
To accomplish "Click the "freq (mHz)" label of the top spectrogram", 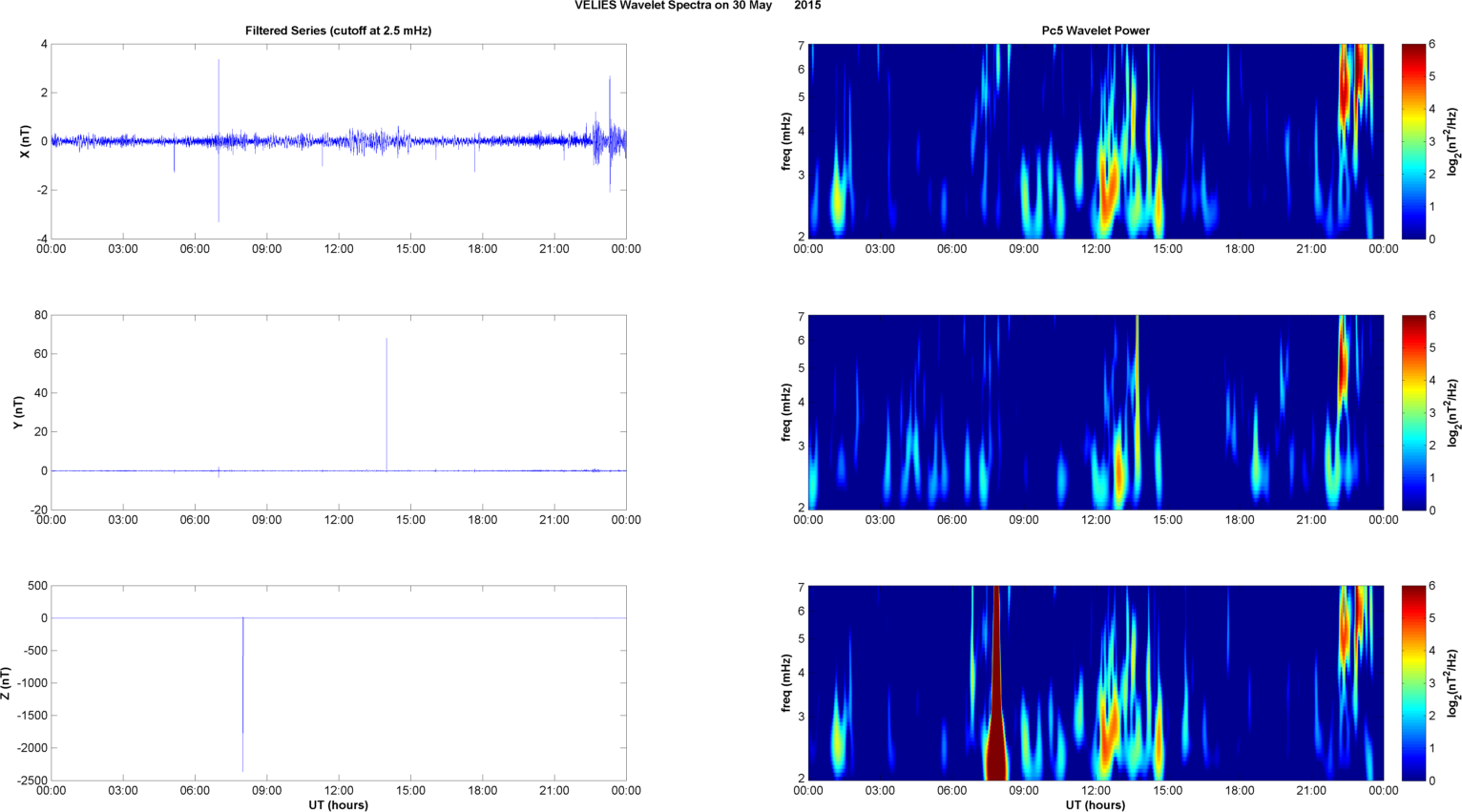I will [x=786, y=141].
